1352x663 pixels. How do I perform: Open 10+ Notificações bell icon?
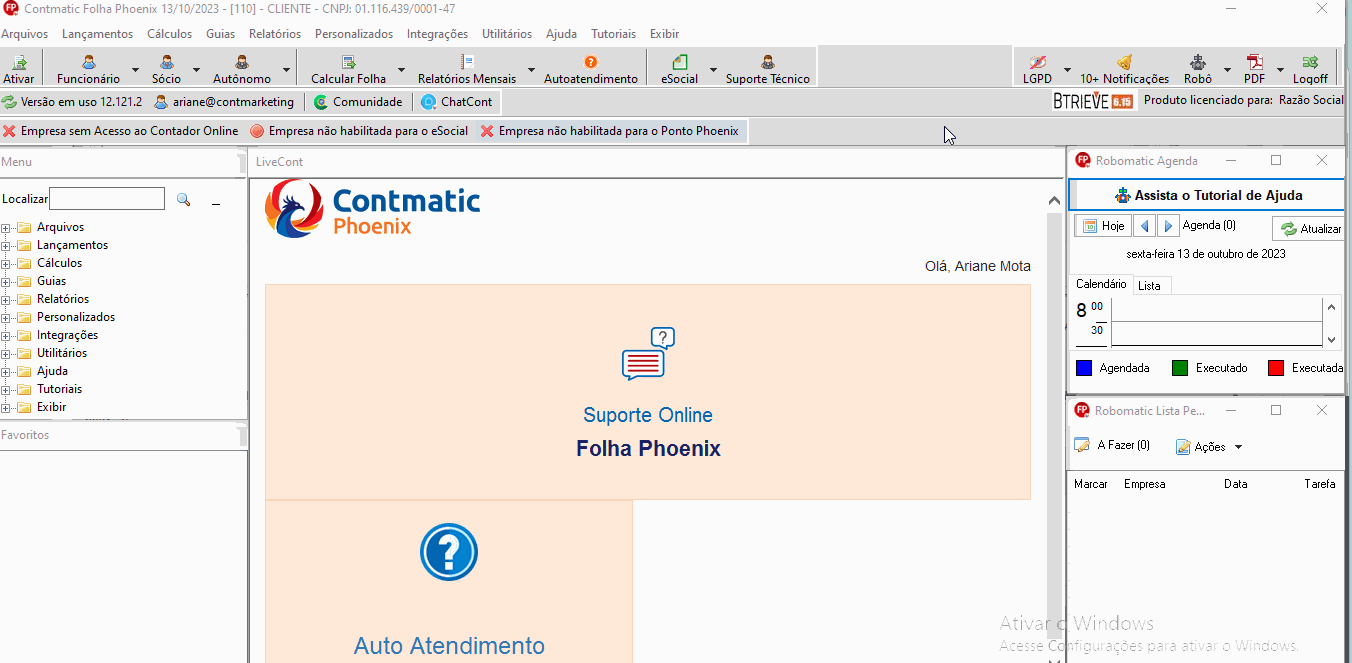coord(1124,62)
